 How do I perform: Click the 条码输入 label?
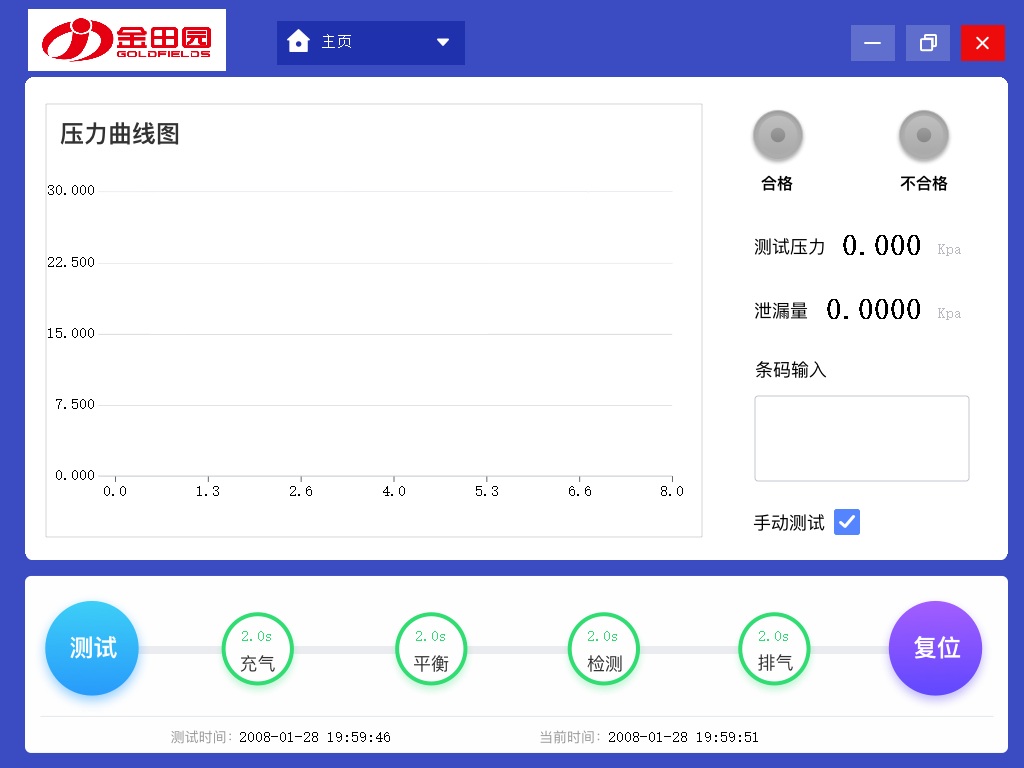click(x=790, y=370)
